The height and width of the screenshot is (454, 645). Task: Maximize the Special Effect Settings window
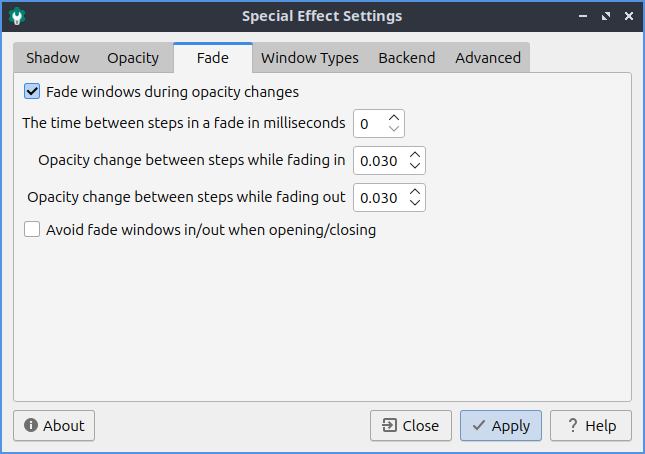coord(606,16)
